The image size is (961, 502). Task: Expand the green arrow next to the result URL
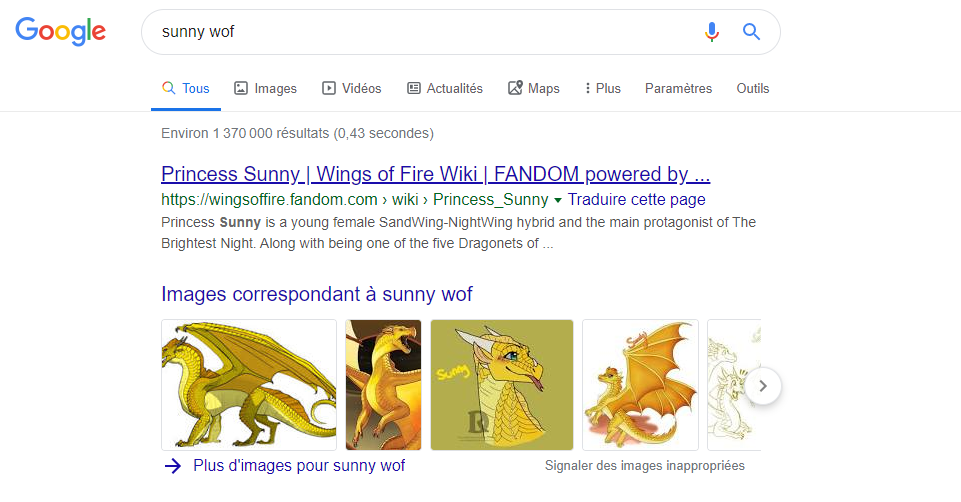click(x=558, y=200)
